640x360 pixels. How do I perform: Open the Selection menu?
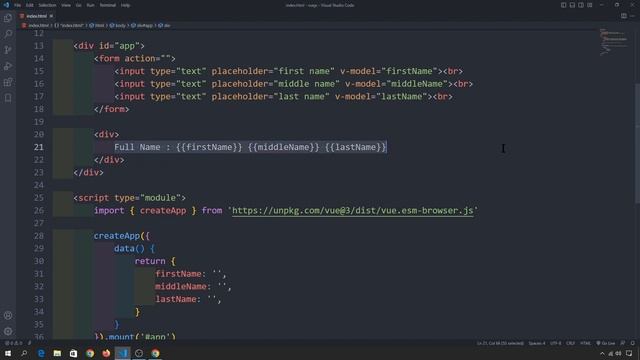click(x=47, y=5)
